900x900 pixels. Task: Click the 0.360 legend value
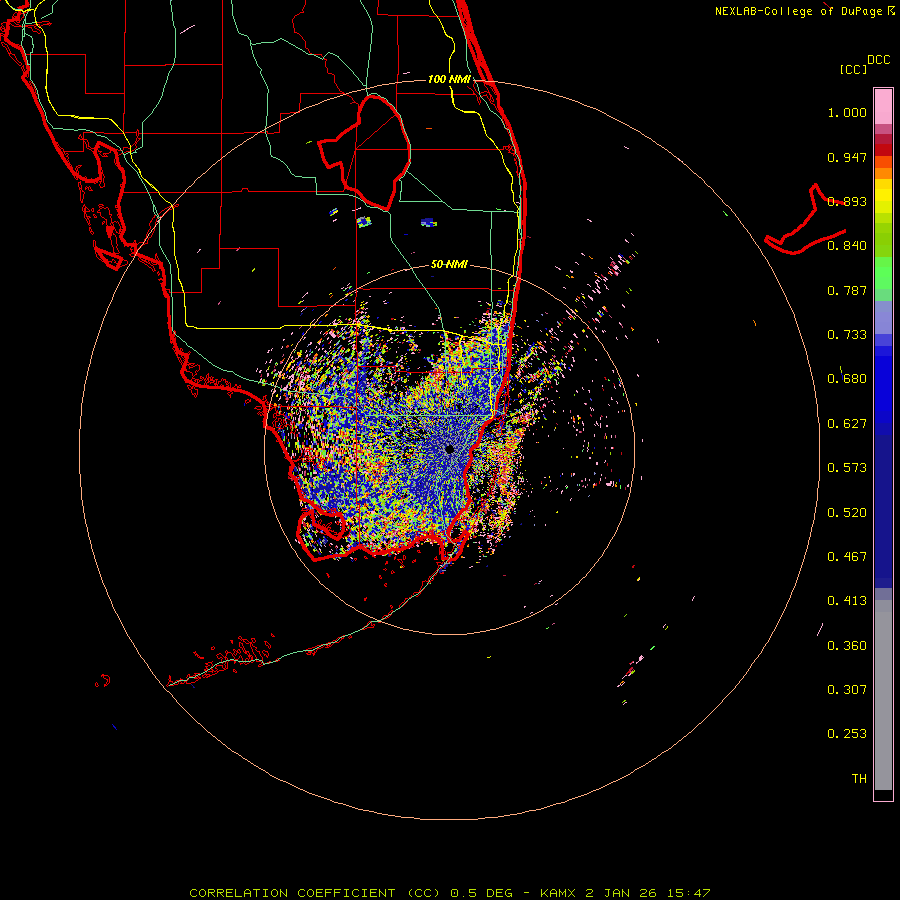tap(847, 646)
